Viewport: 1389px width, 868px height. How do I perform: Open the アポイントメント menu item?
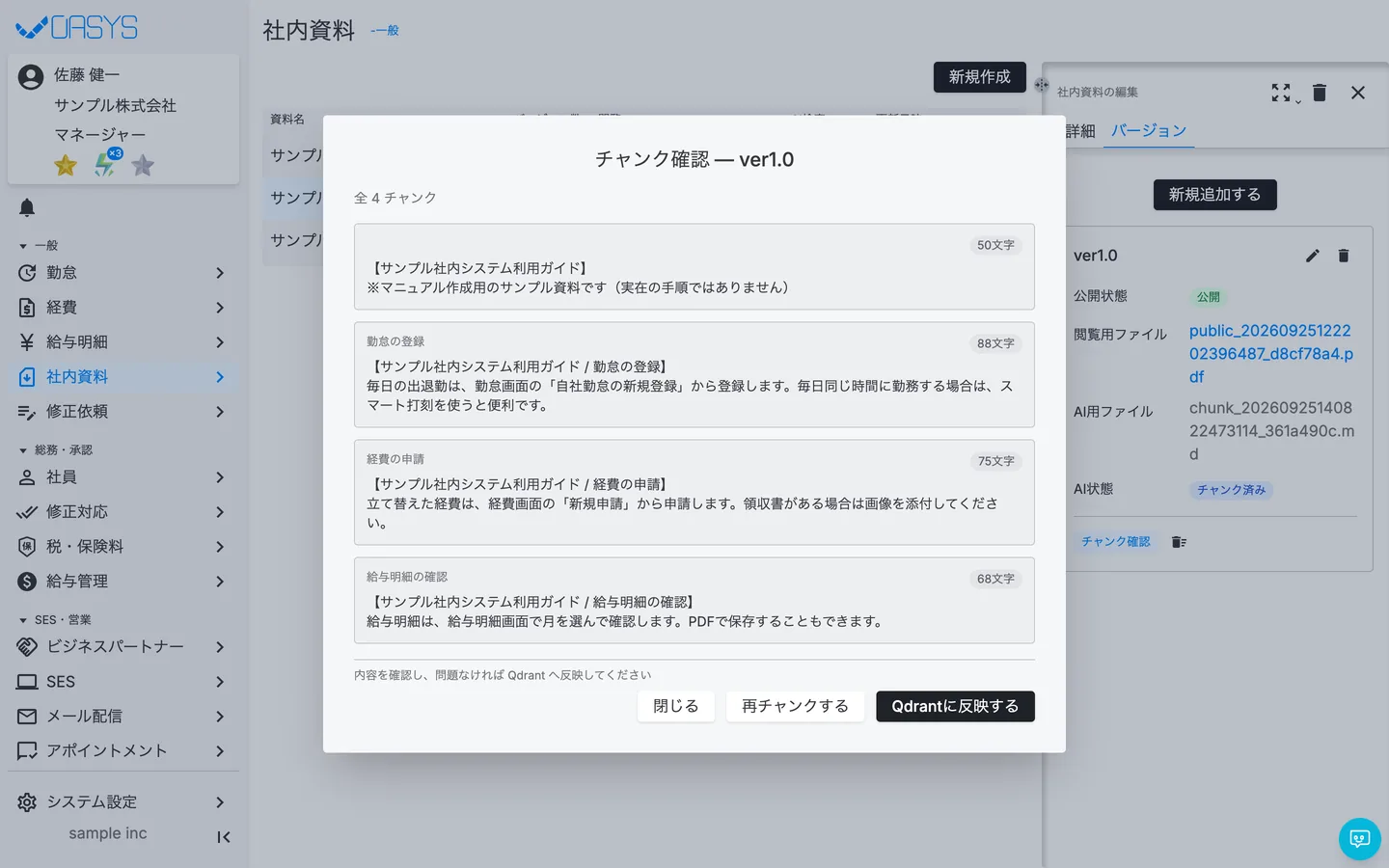(123, 751)
